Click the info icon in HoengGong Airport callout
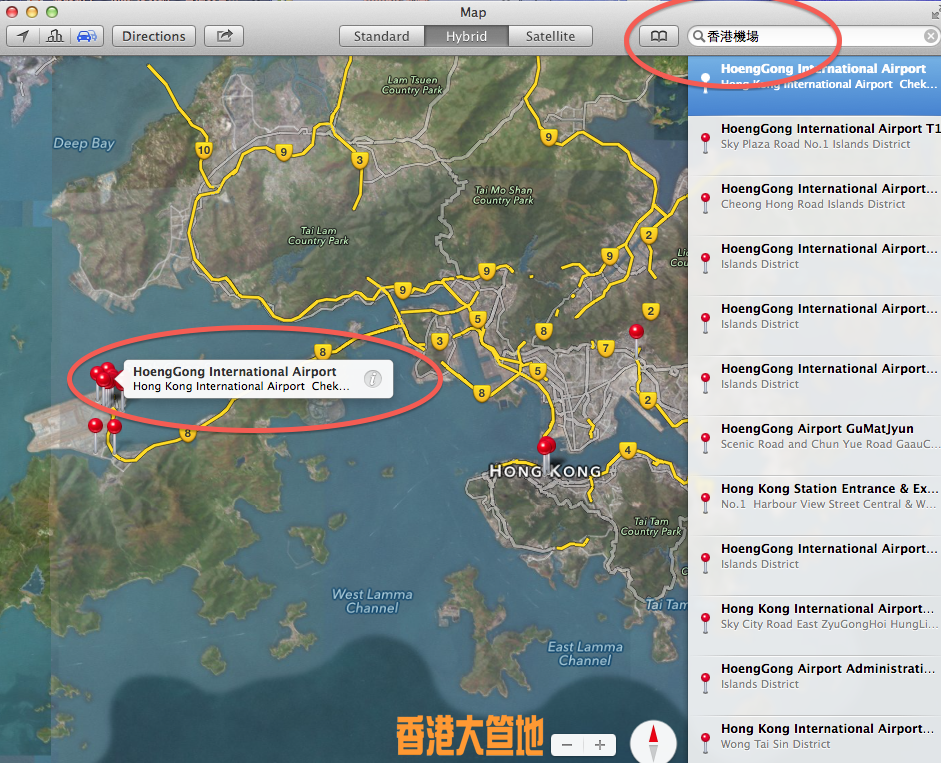 click(373, 379)
